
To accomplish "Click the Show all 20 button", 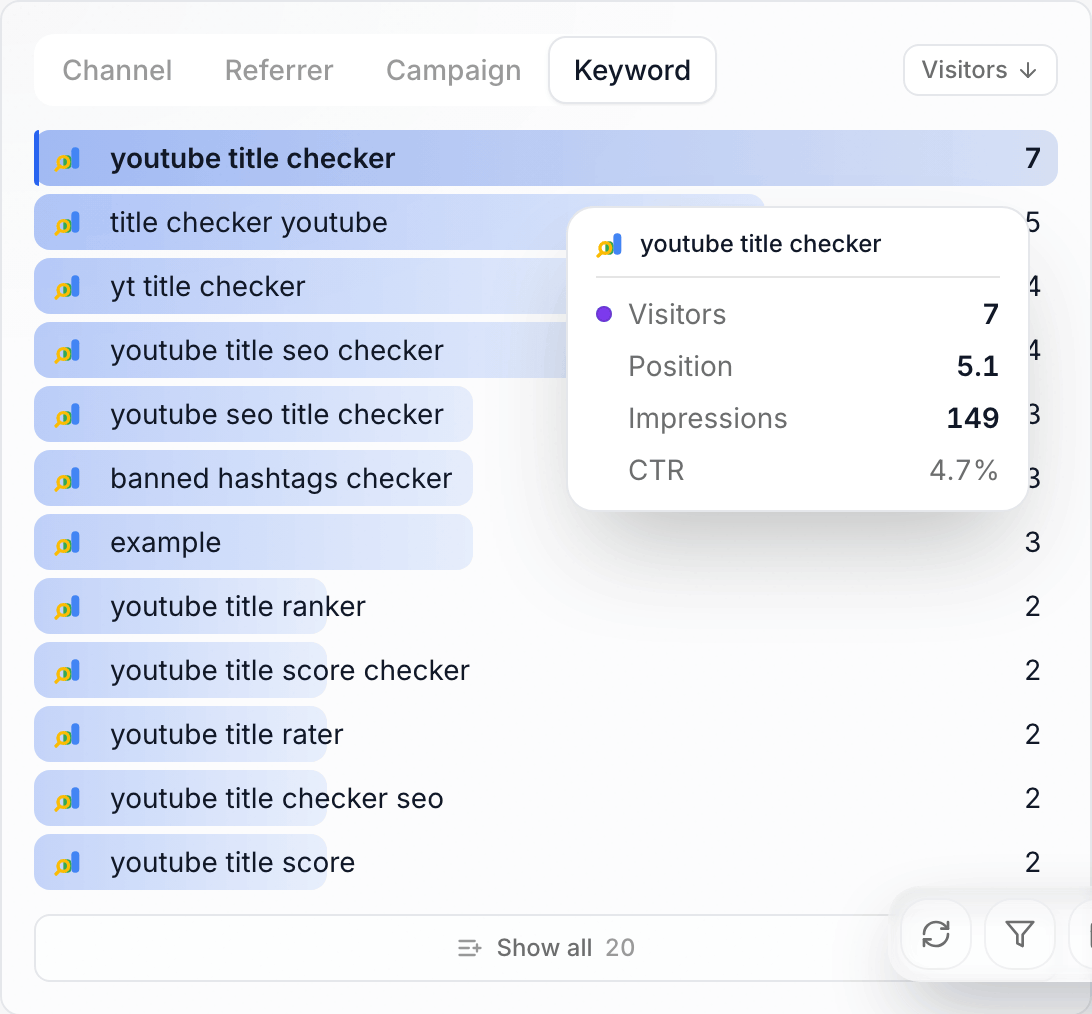I will pos(546,948).
